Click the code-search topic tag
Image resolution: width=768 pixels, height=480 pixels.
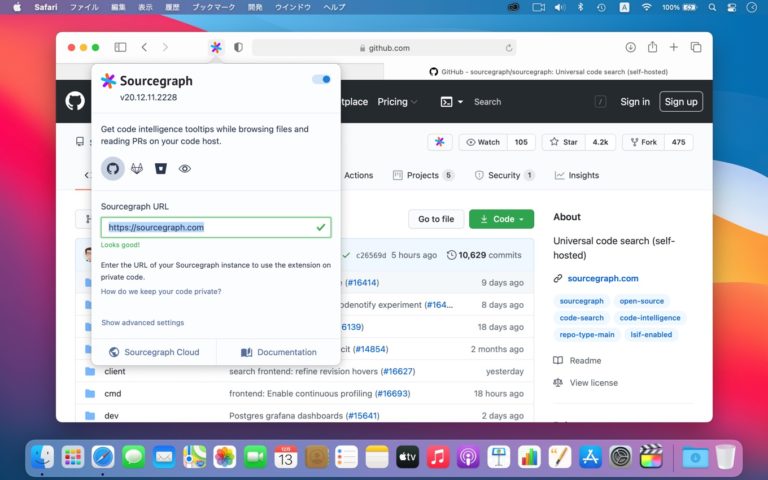(581, 318)
